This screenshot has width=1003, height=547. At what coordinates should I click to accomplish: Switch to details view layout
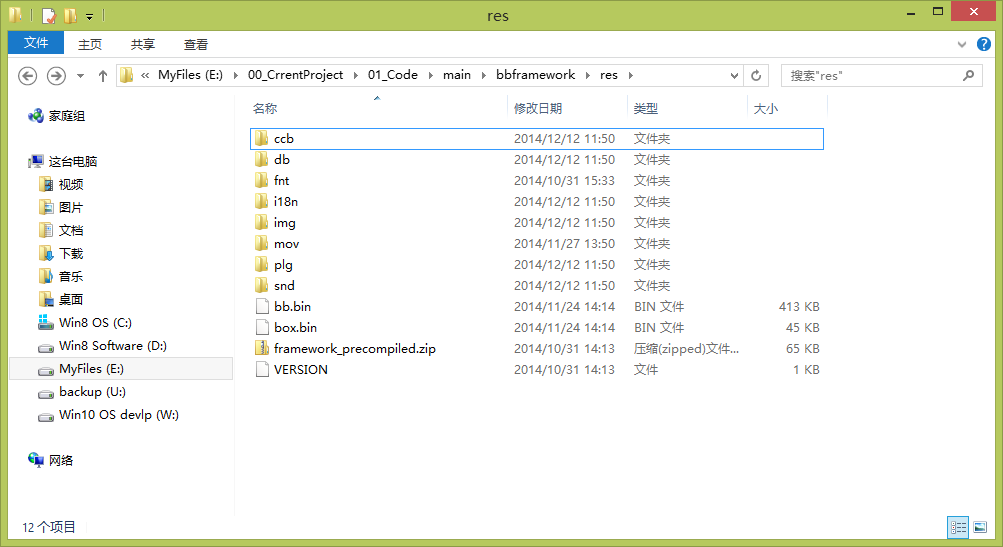[x=958, y=527]
